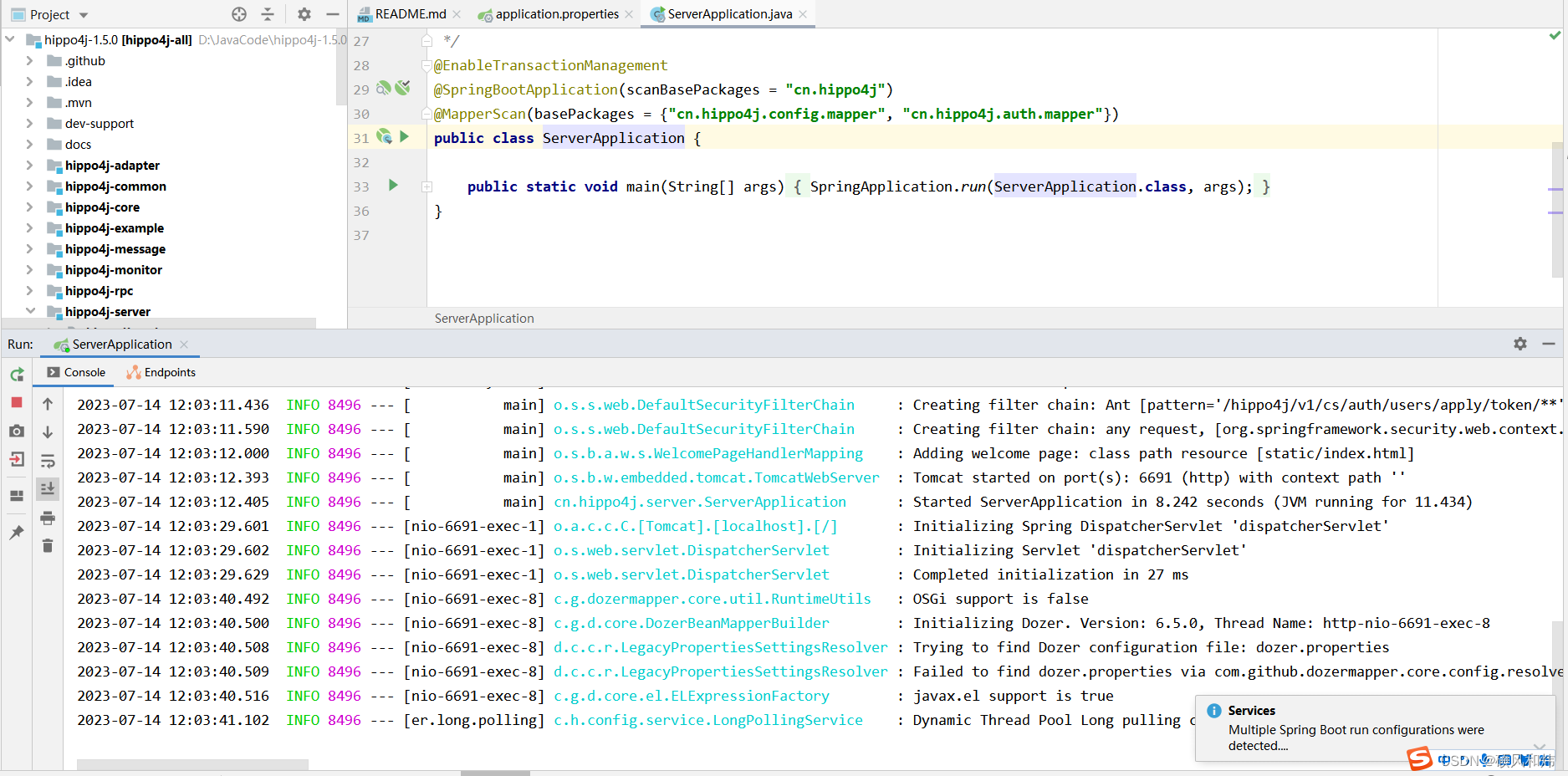Image resolution: width=1568 pixels, height=776 pixels.
Task: Expand the dev-support folder
Action: (29, 123)
